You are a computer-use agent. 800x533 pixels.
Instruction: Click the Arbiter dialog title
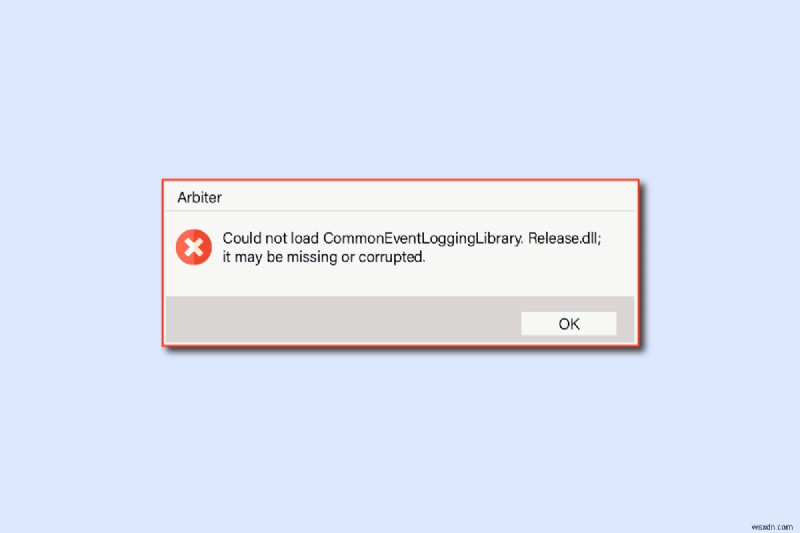(199, 197)
